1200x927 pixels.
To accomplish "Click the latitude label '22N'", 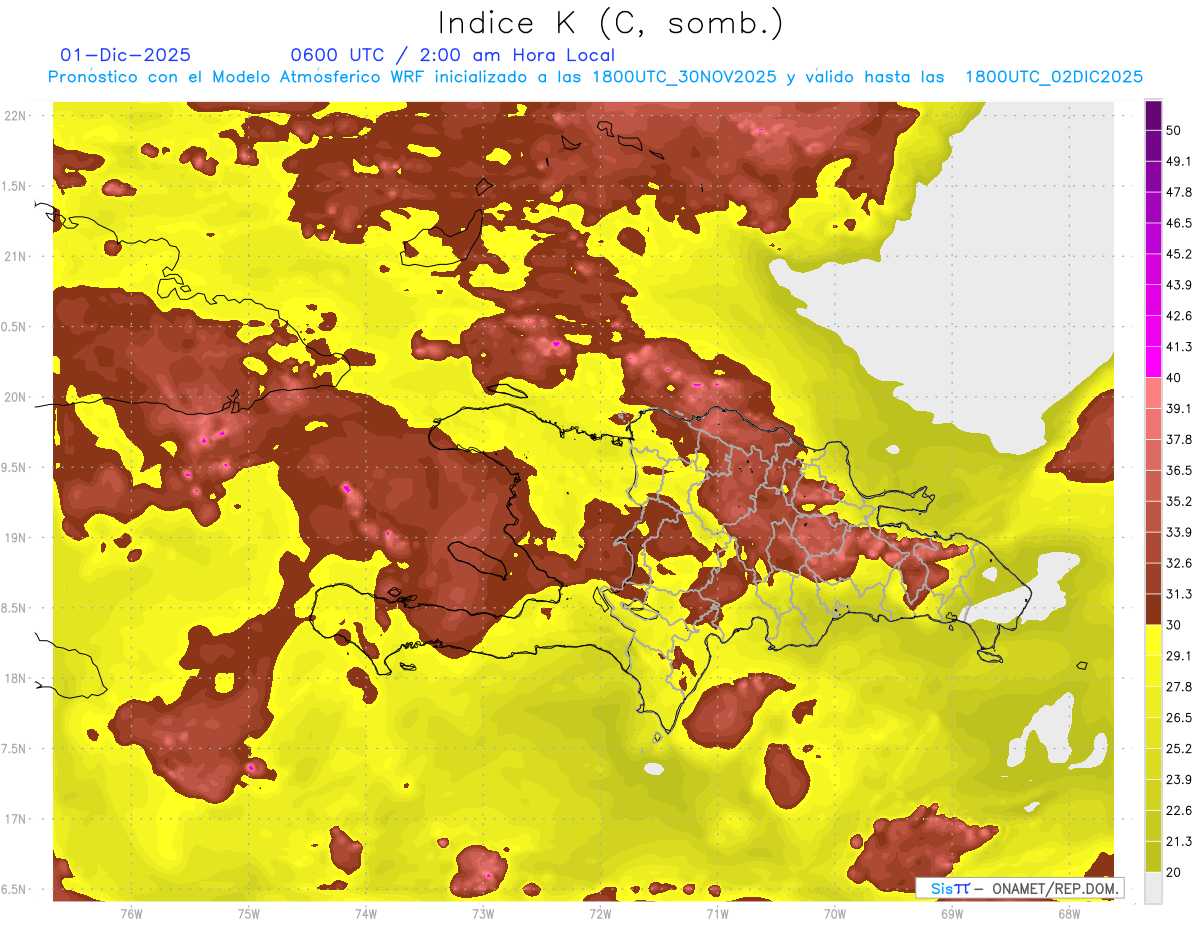I will click(16, 116).
